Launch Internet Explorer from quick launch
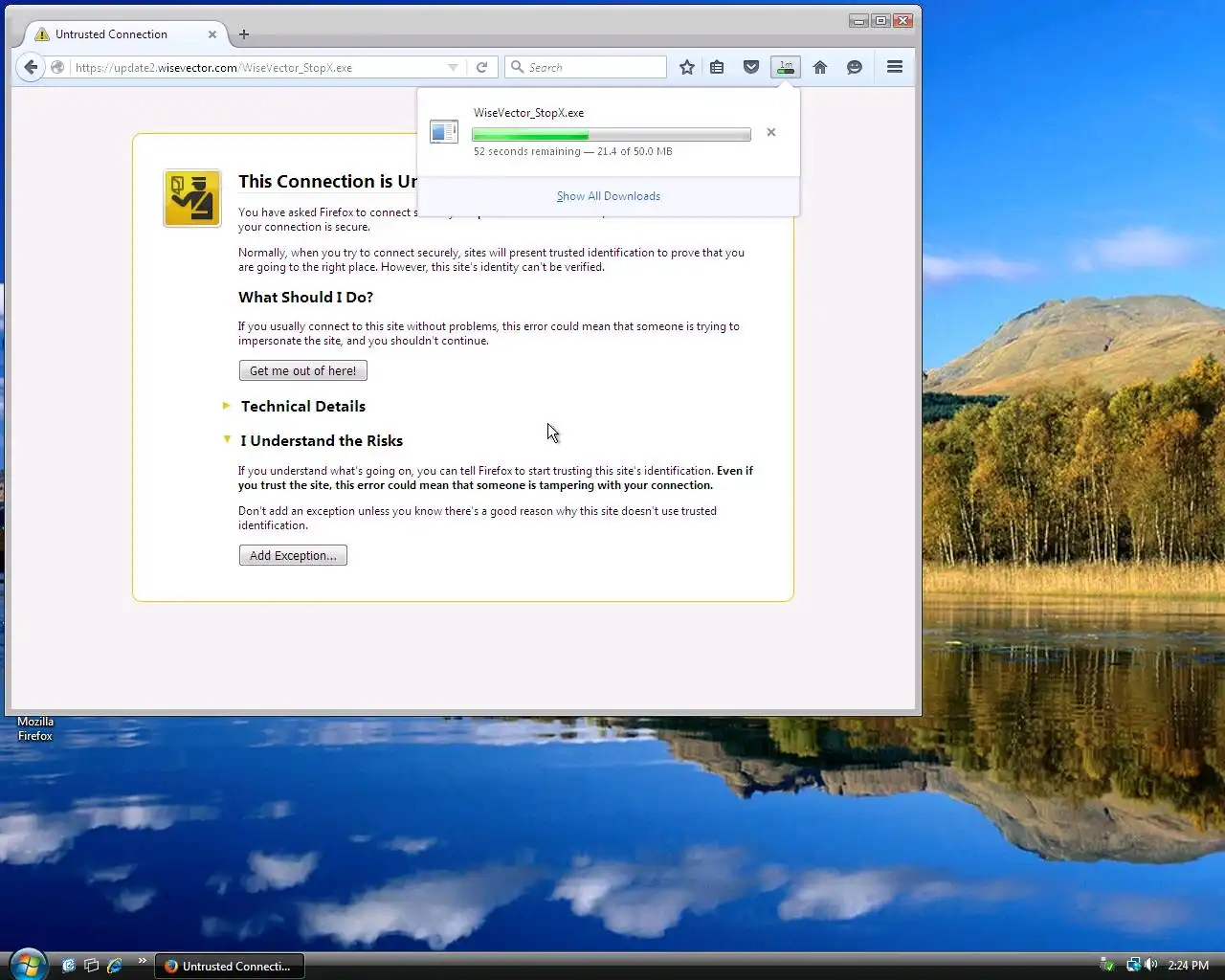 115,966
